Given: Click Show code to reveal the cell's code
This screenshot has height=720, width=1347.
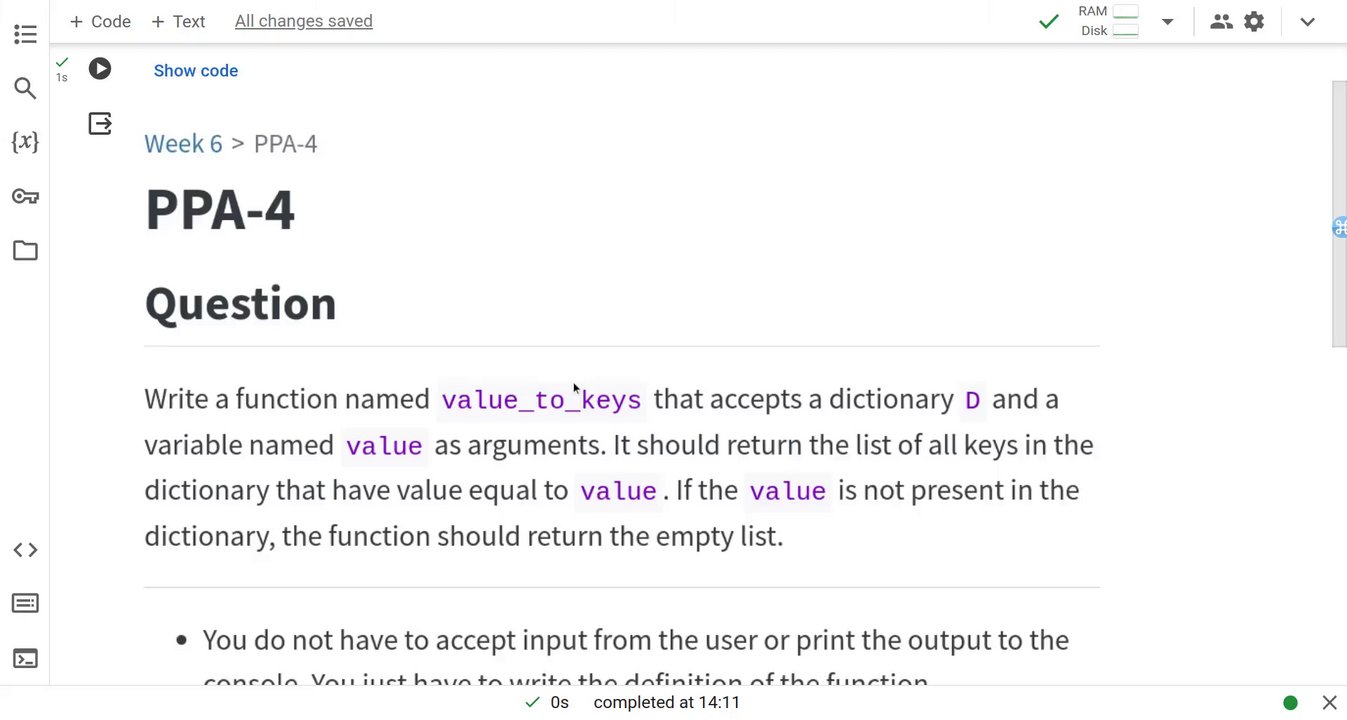Looking at the screenshot, I should (196, 71).
